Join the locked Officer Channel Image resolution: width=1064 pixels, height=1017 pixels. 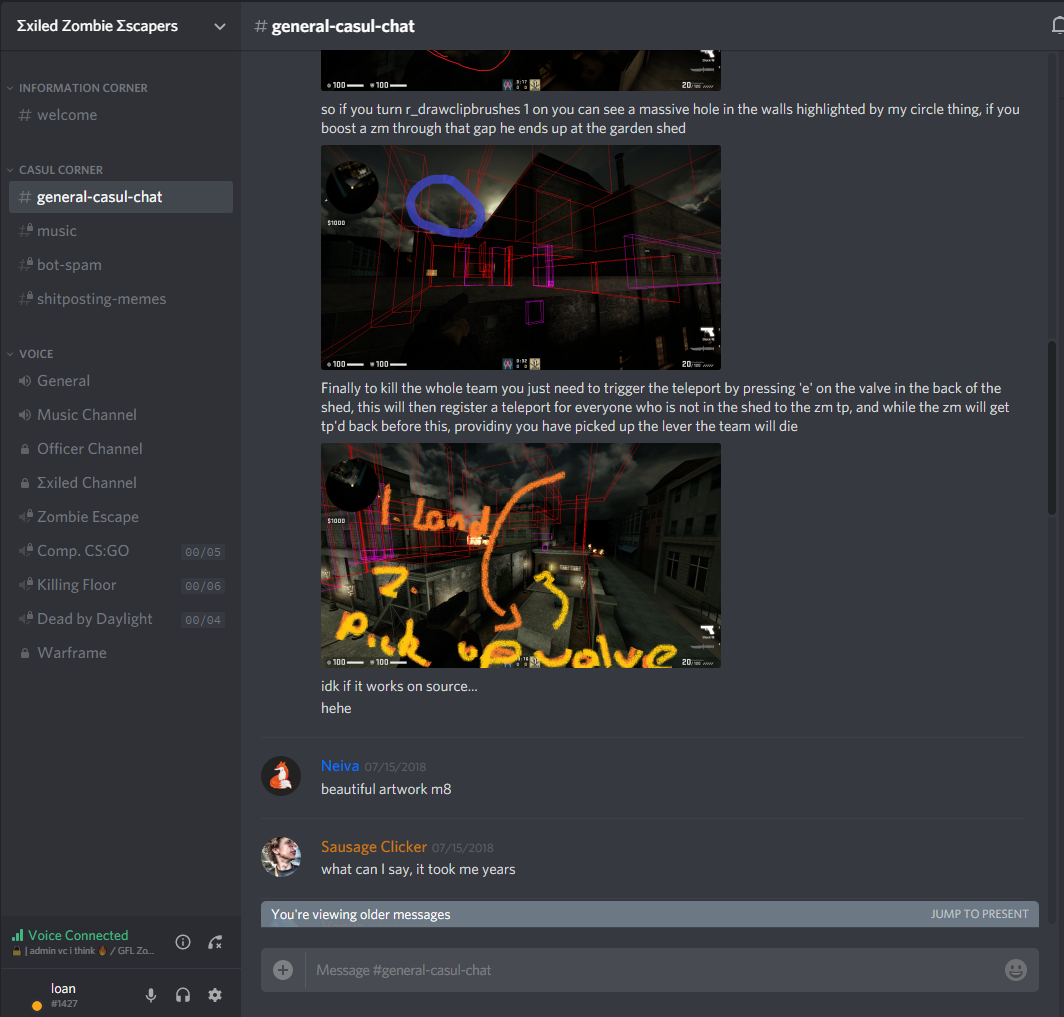coord(121,449)
